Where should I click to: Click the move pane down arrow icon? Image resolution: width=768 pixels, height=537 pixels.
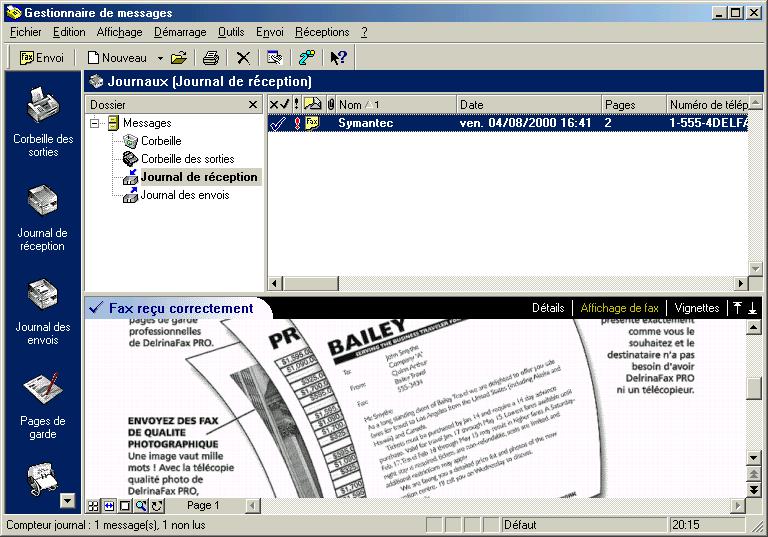752,308
